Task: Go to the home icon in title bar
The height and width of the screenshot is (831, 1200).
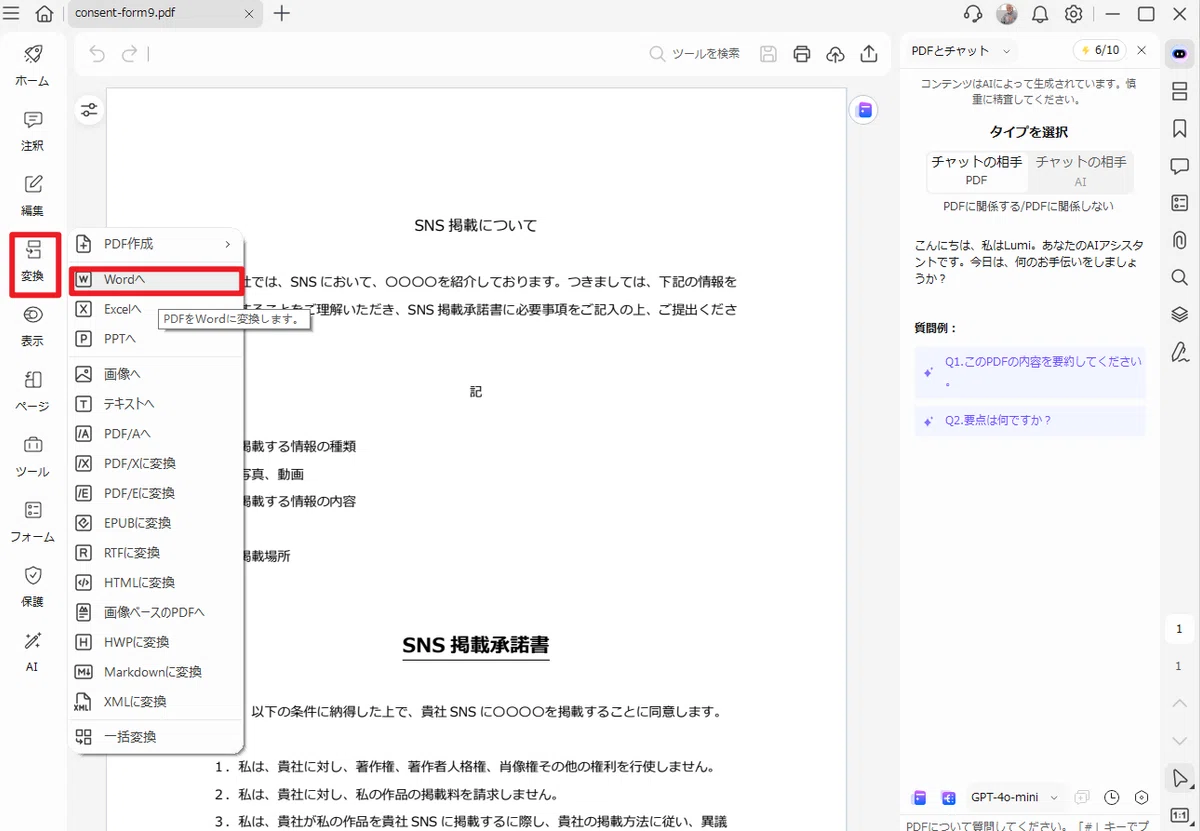Action: [44, 14]
